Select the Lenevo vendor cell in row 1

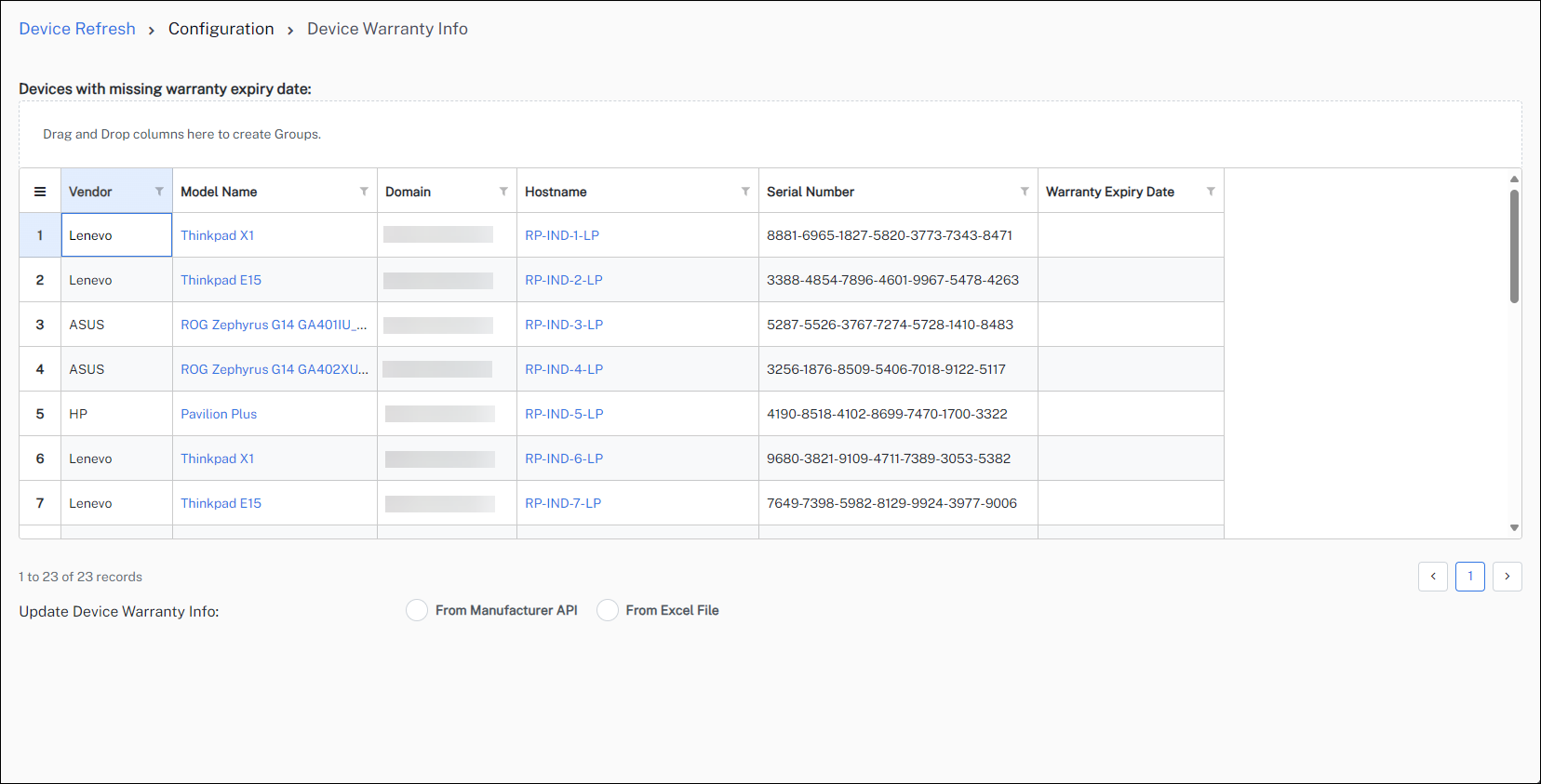(116, 235)
